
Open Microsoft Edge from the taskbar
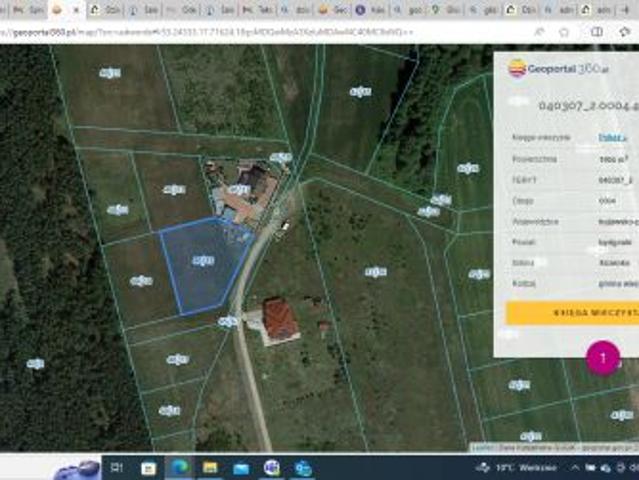pyautogui.click(x=179, y=467)
